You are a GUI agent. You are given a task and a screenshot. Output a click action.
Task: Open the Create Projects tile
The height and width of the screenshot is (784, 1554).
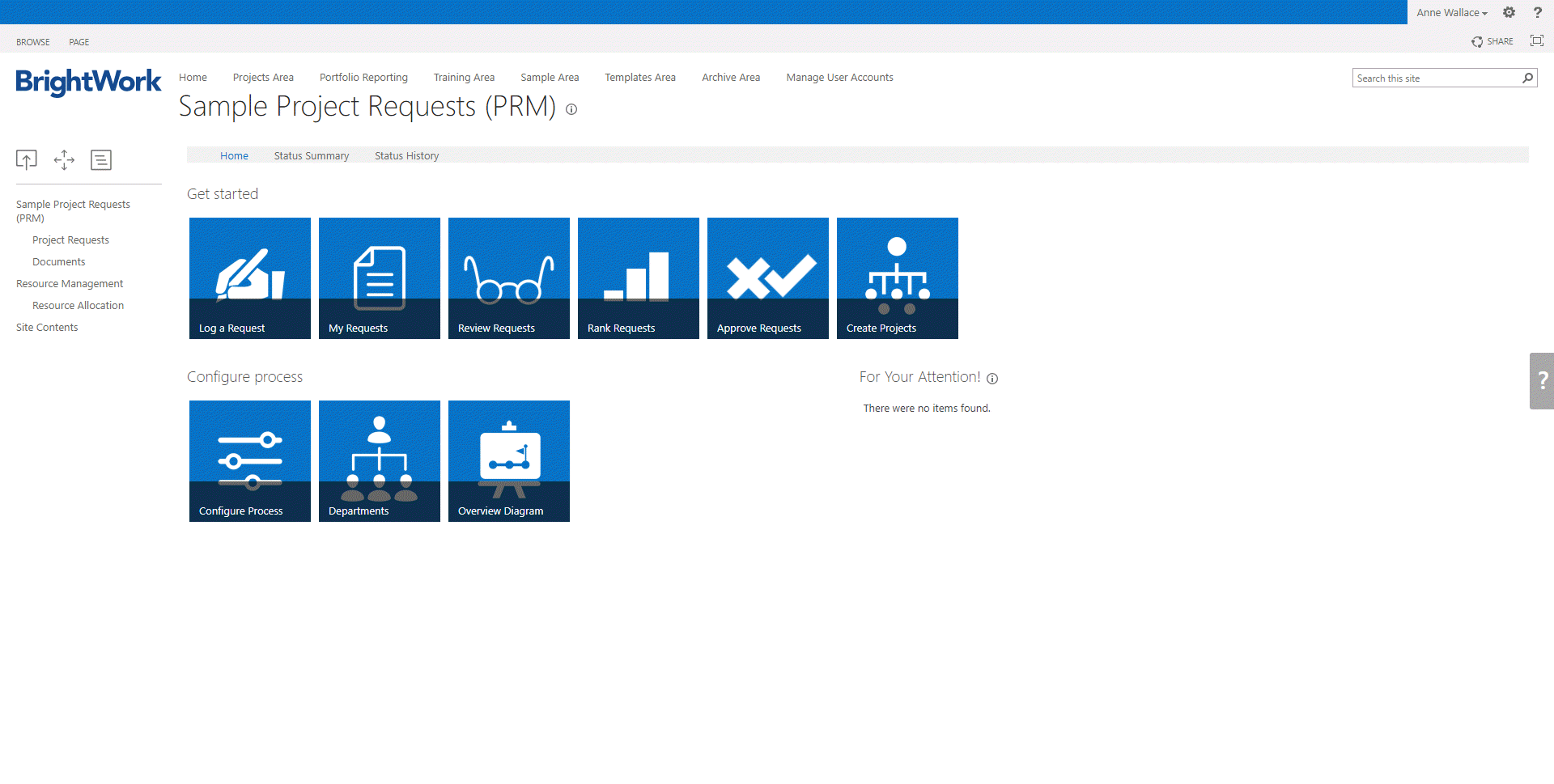point(897,278)
